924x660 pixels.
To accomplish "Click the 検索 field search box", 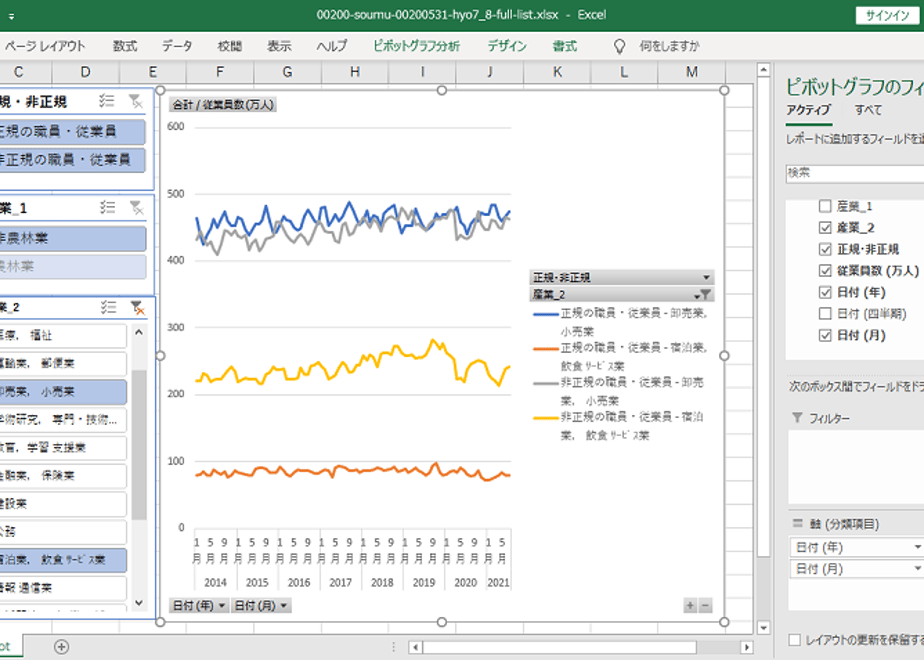I will 854,173.
